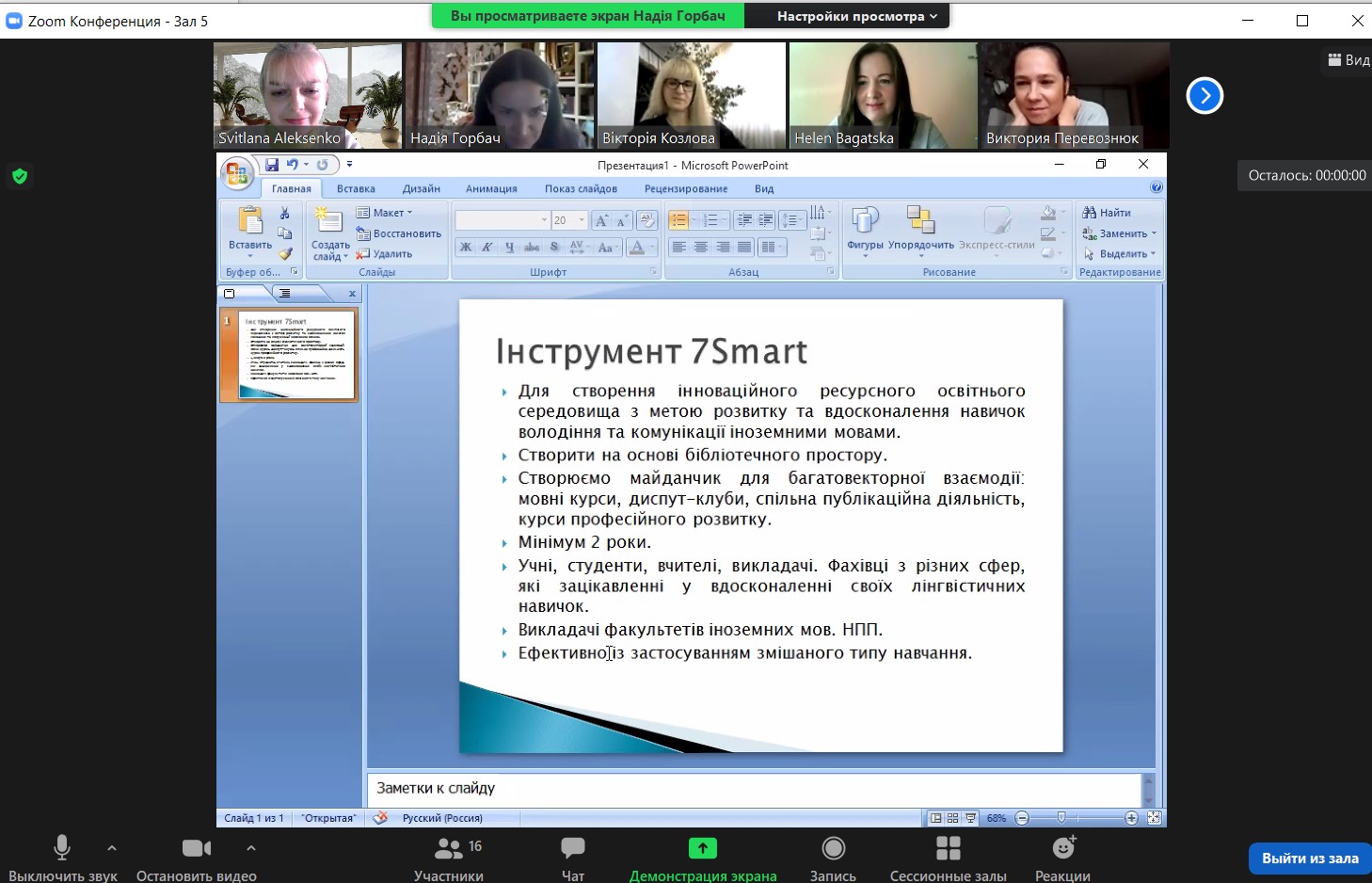Click the Zoom Chat icon
The image size is (1372, 883).
coord(572,849)
